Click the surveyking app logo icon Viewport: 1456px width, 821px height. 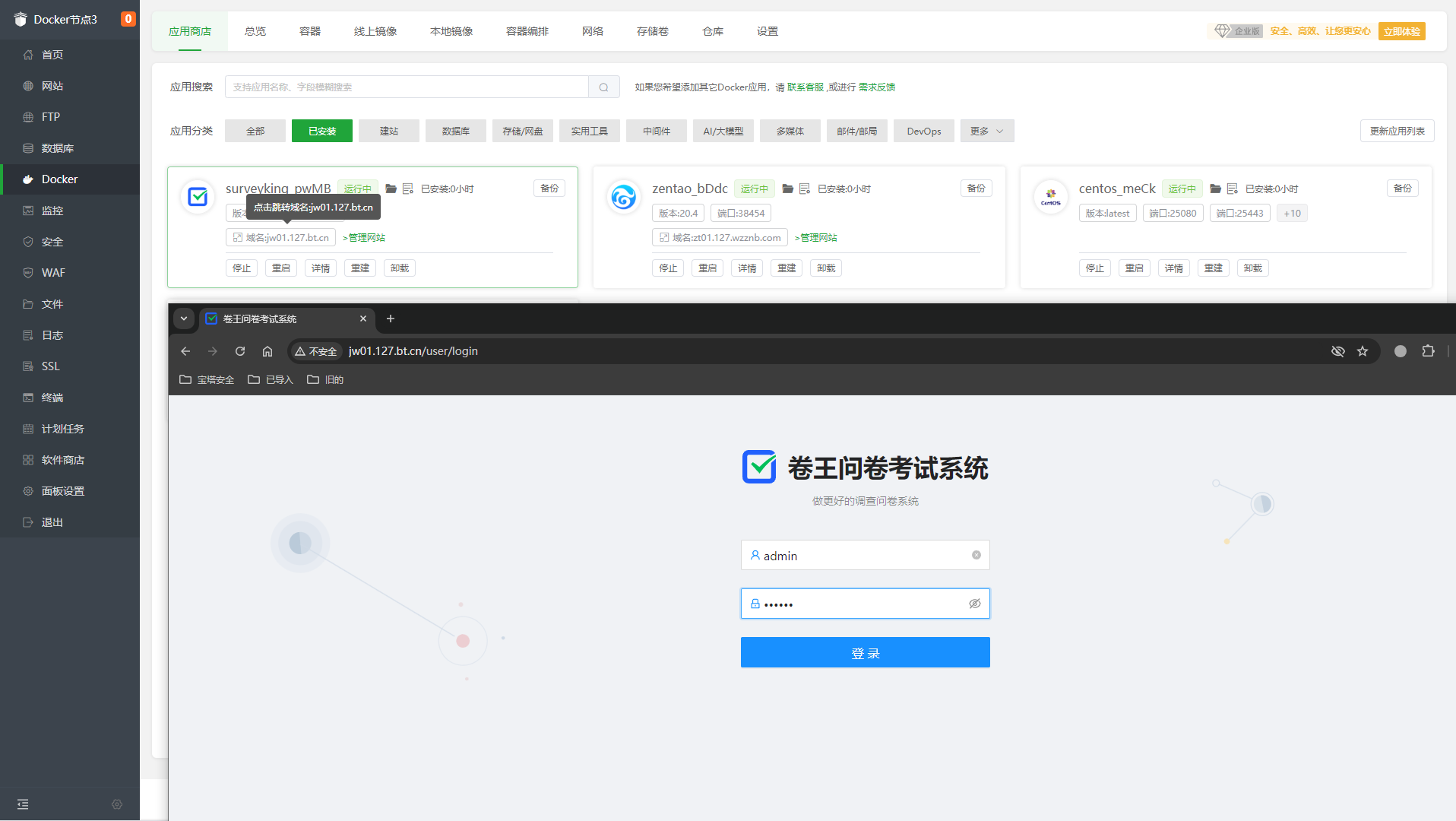coord(198,197)
